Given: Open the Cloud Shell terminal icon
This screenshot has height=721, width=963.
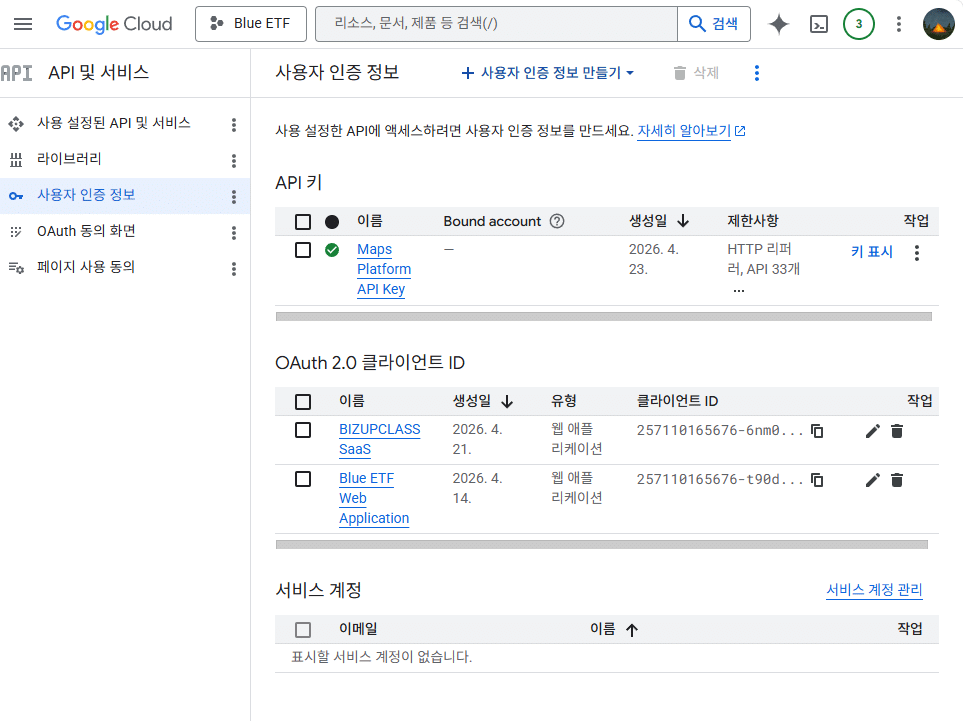Looking at the screenshot, I should [x=818, y=24].
